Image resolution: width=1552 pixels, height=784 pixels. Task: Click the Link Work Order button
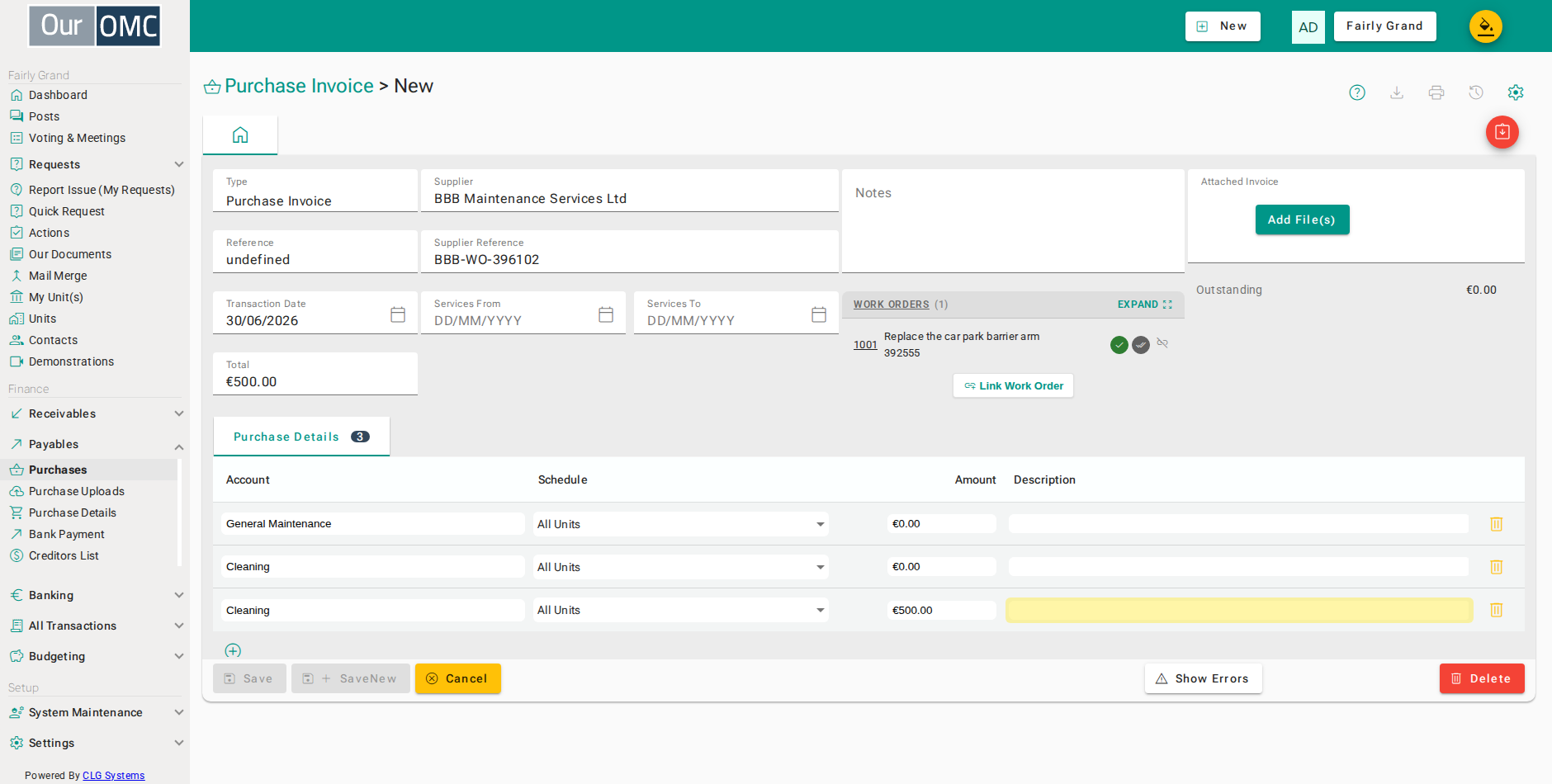(1014, 385)
